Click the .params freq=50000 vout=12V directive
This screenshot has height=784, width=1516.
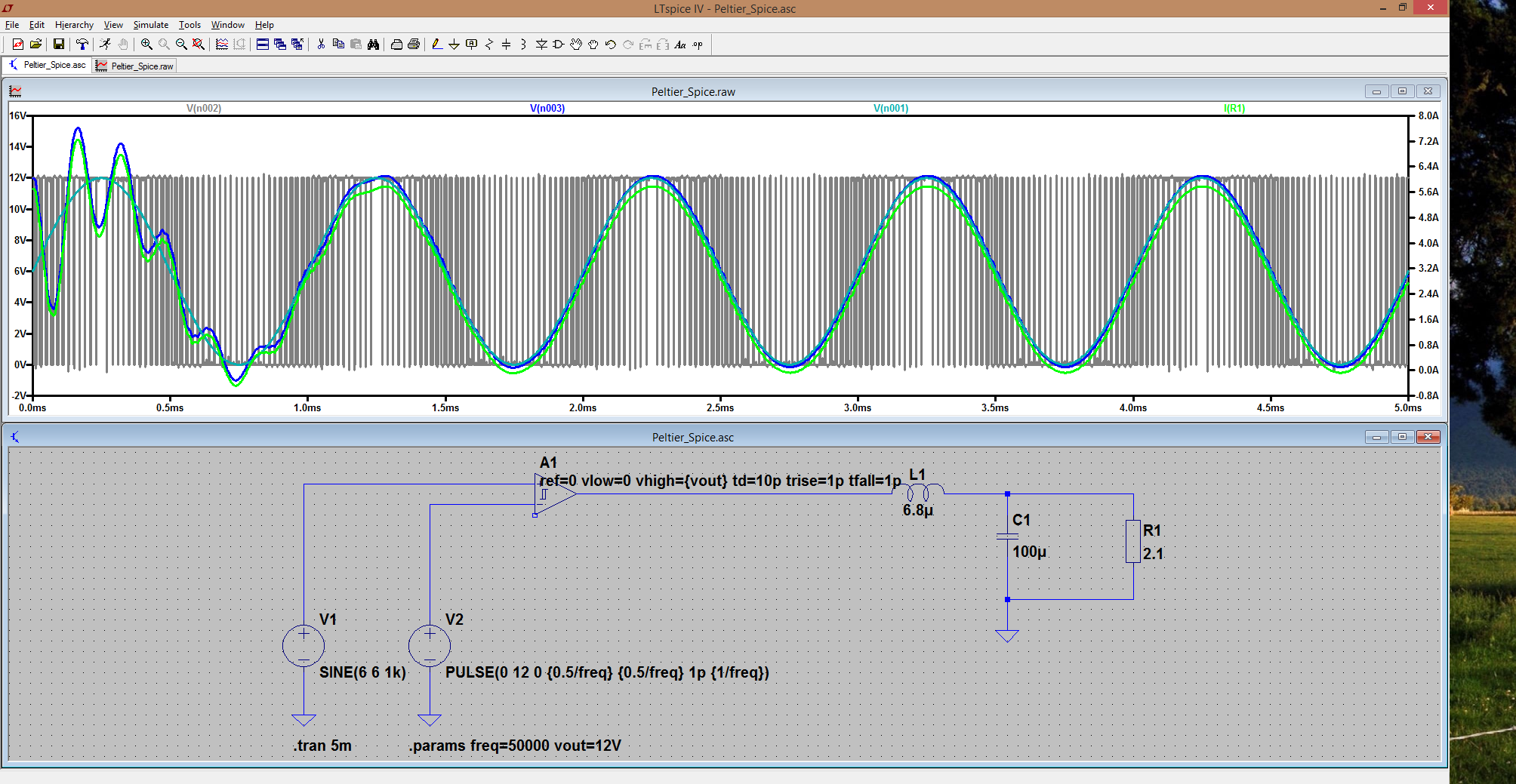(x=515, y=746)
